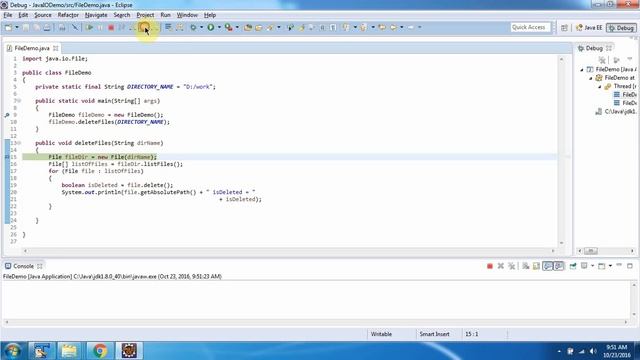Click the Resume debug button
This screenshot has height=360, width=640.
[x=89, y=27]
